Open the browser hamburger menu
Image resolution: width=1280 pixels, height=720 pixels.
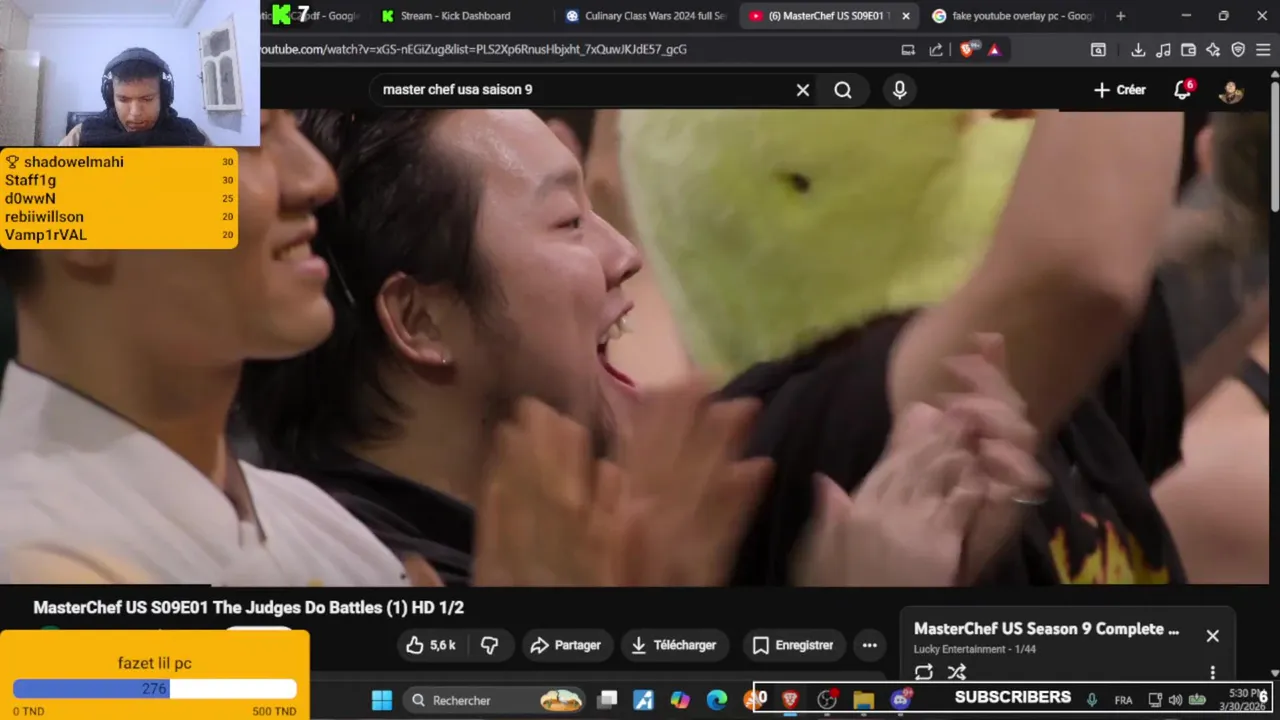coord(1263,50)
